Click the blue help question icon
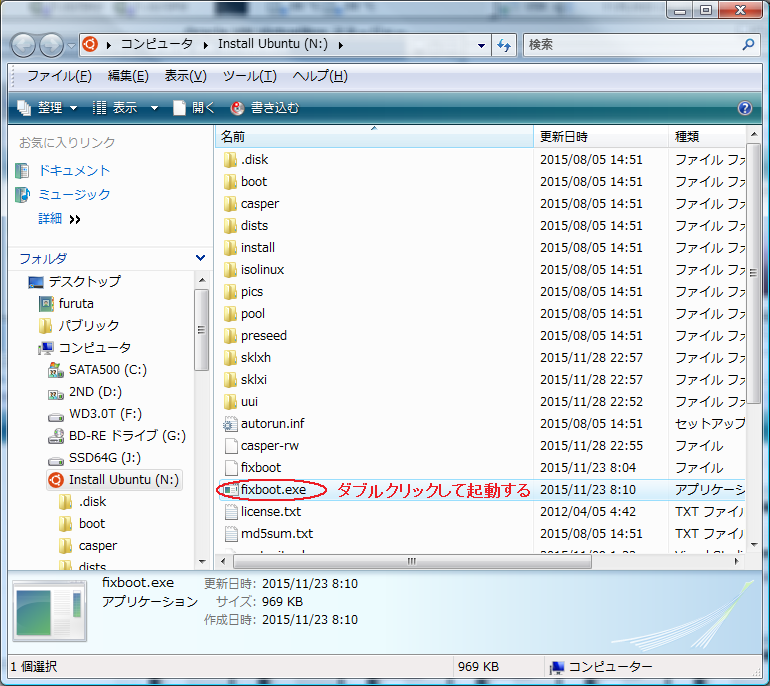This screenshot has height=686, width=770. [744, 108]
